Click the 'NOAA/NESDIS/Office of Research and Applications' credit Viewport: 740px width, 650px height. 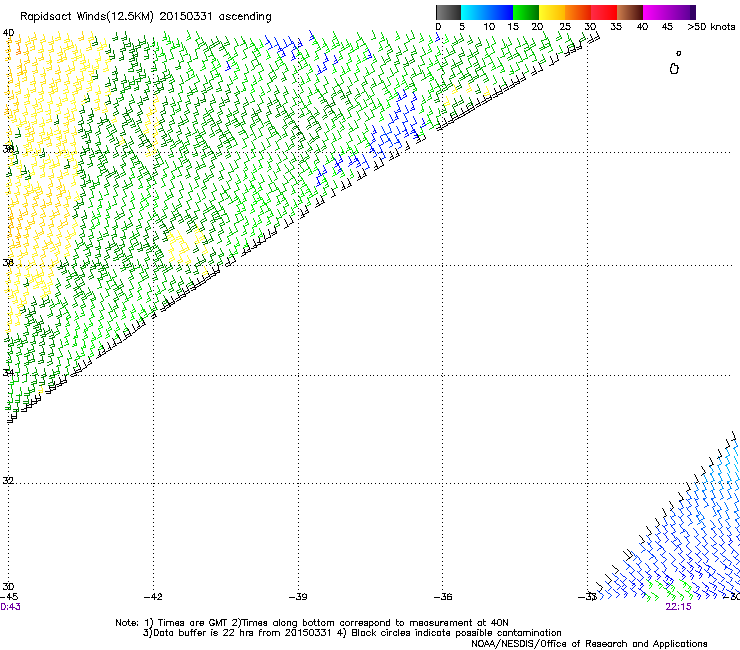589,644
